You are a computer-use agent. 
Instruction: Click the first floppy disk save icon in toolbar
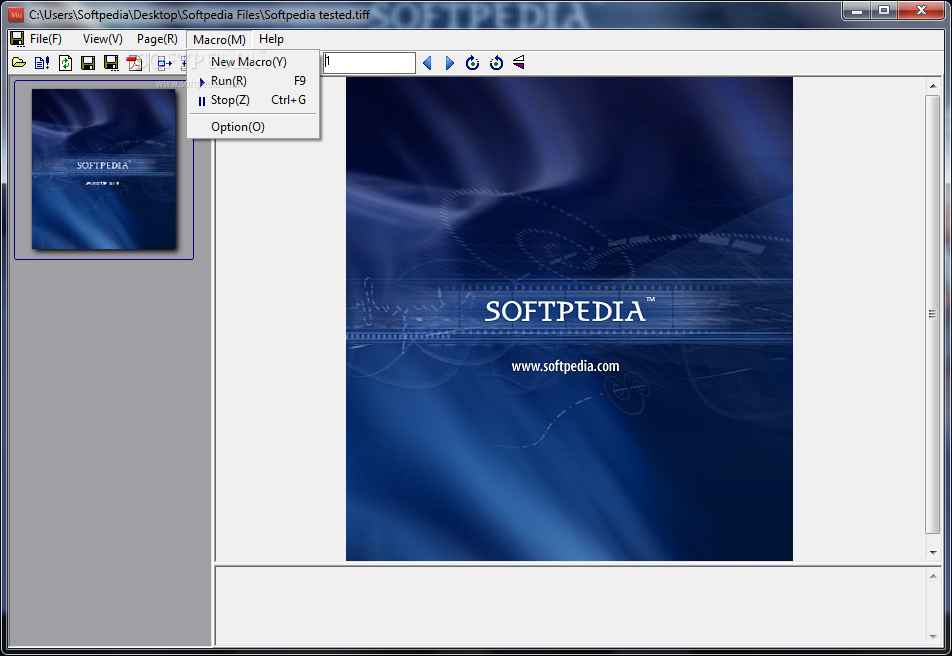(x=88, y=63)
